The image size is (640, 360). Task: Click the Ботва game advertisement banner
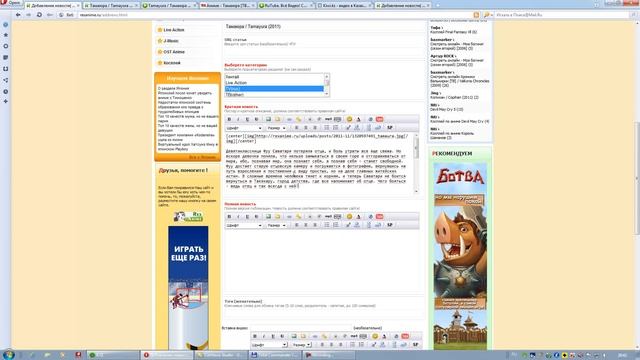coord(460,256)
